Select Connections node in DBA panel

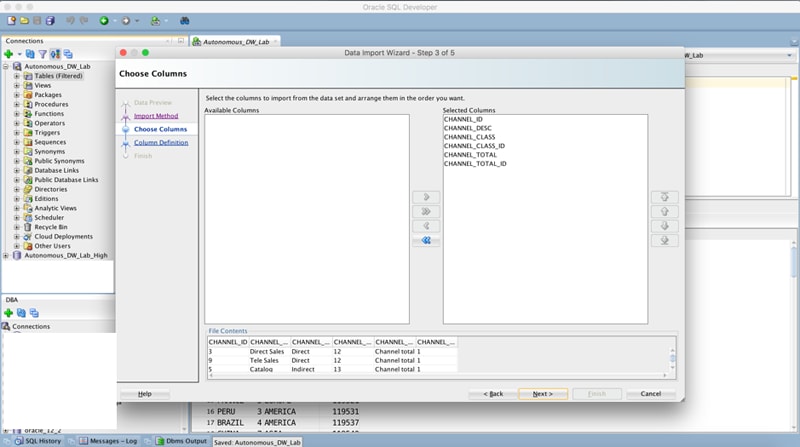[31, 326]
